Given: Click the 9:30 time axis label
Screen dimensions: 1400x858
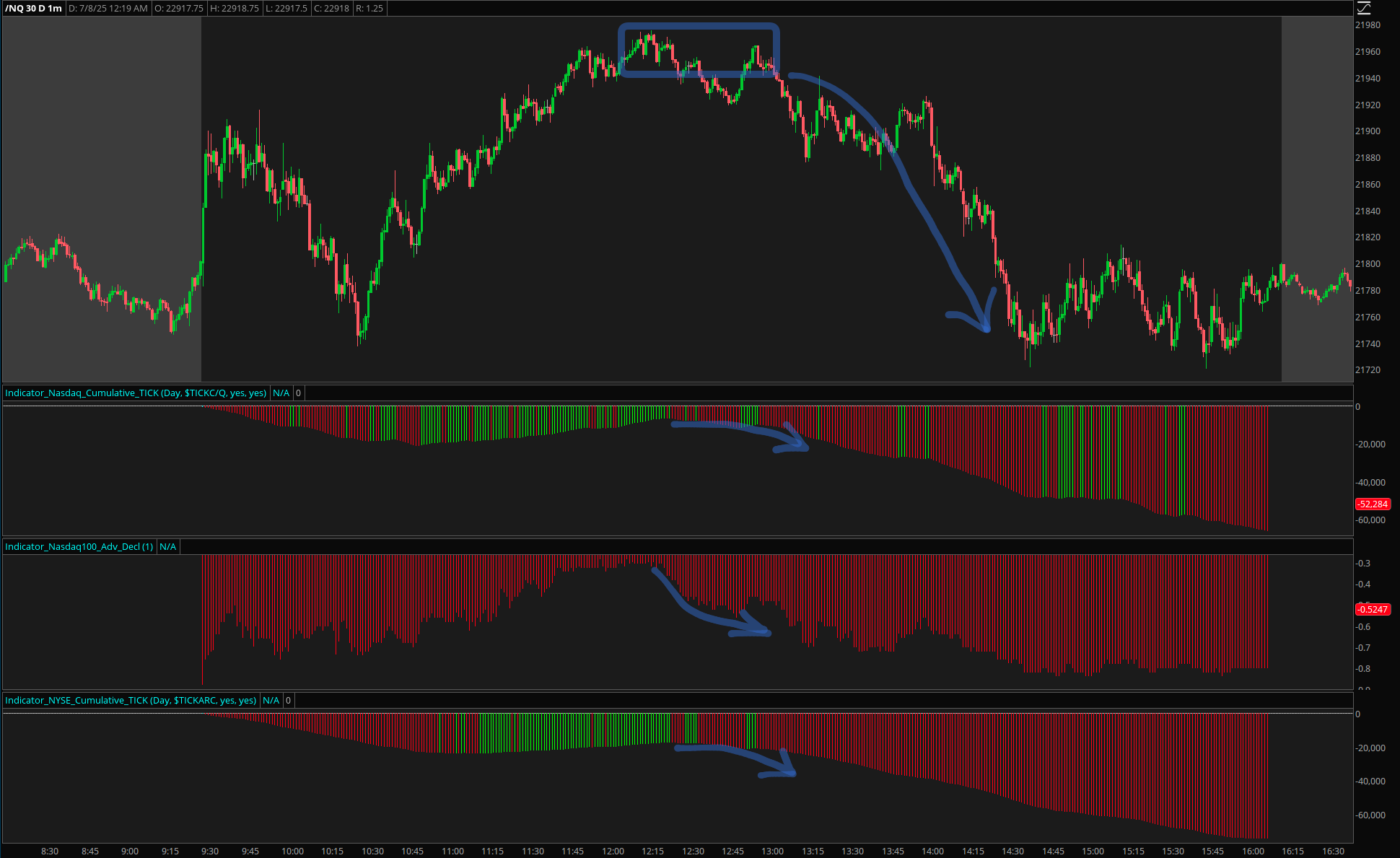Looking at the screenshot, I should 210,852.
